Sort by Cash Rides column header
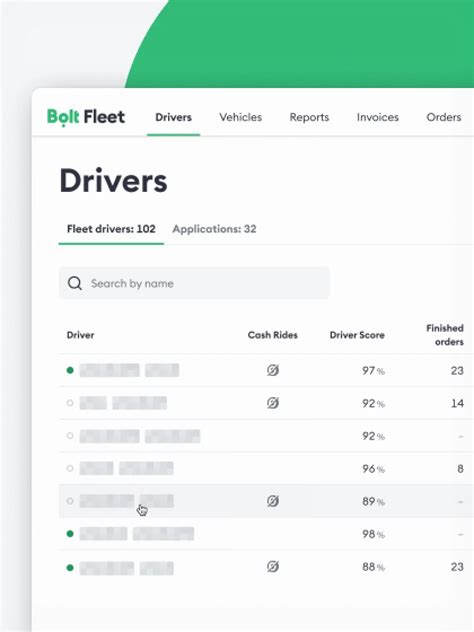The image size is (474, 632). 272,335
